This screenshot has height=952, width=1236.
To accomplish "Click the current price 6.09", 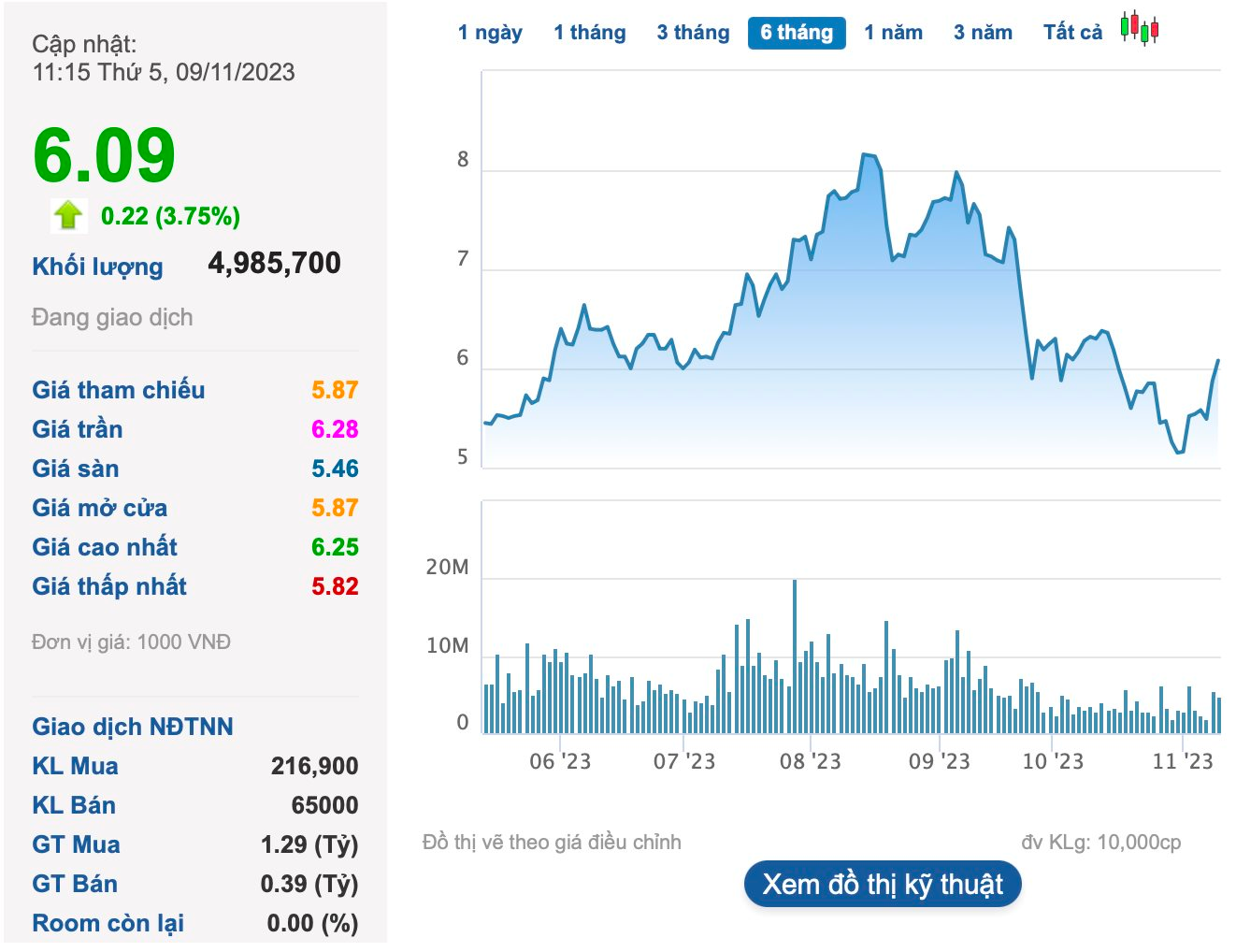I will tap(104, 155).
